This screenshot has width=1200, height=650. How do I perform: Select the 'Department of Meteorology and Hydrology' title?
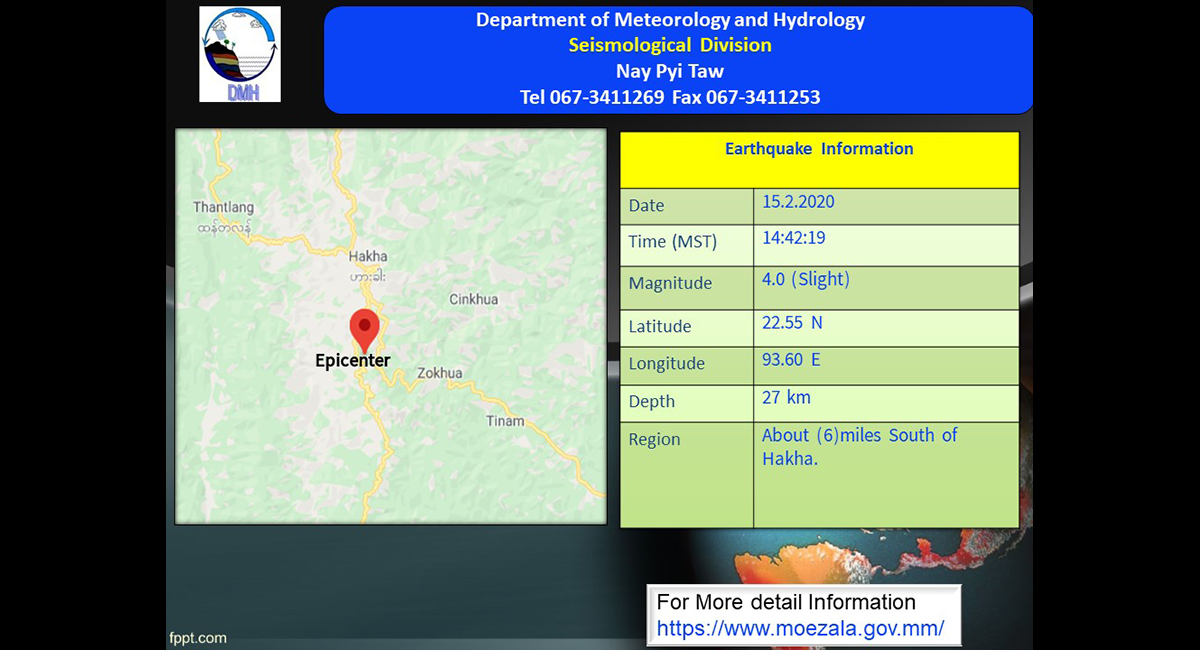click(x=670, y=20)
